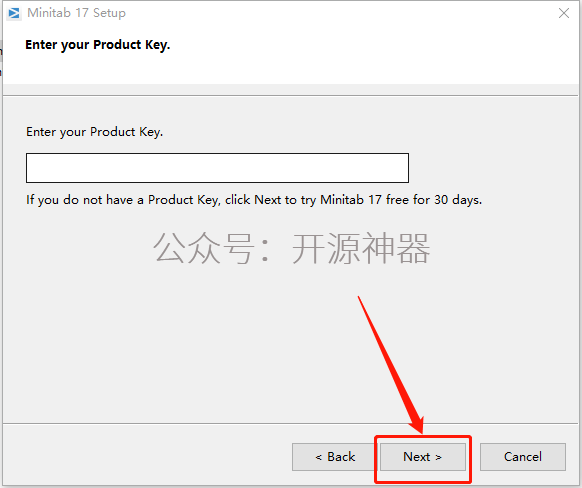
Task: Click the 30-day free trial notice text
Action: click(x=254, y=200)
